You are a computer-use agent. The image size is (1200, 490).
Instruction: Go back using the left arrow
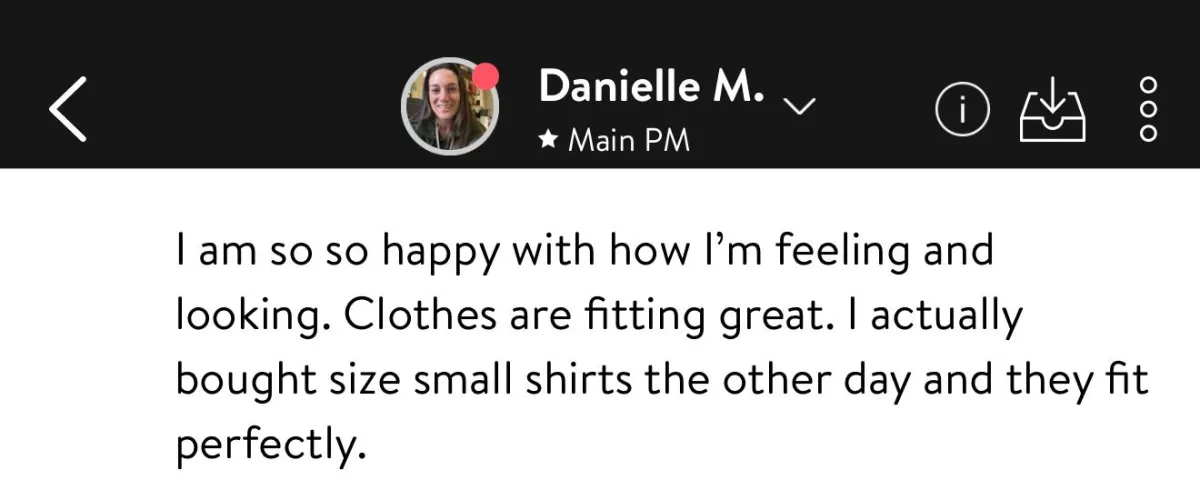pos(69,108)
